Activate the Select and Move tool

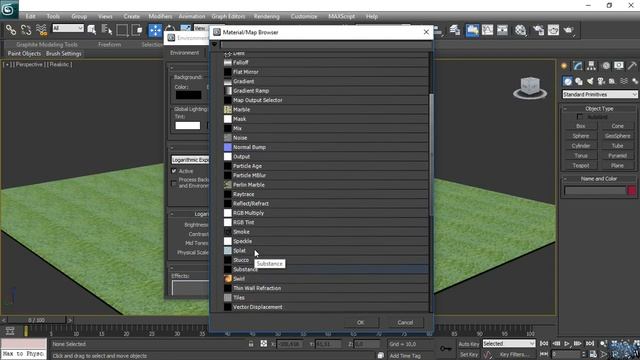pyautogui.click(x=155, y=30)
